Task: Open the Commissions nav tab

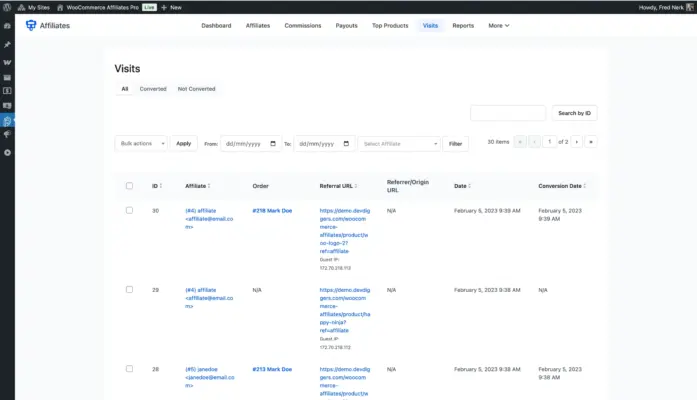Action: [x=303, y=25]
